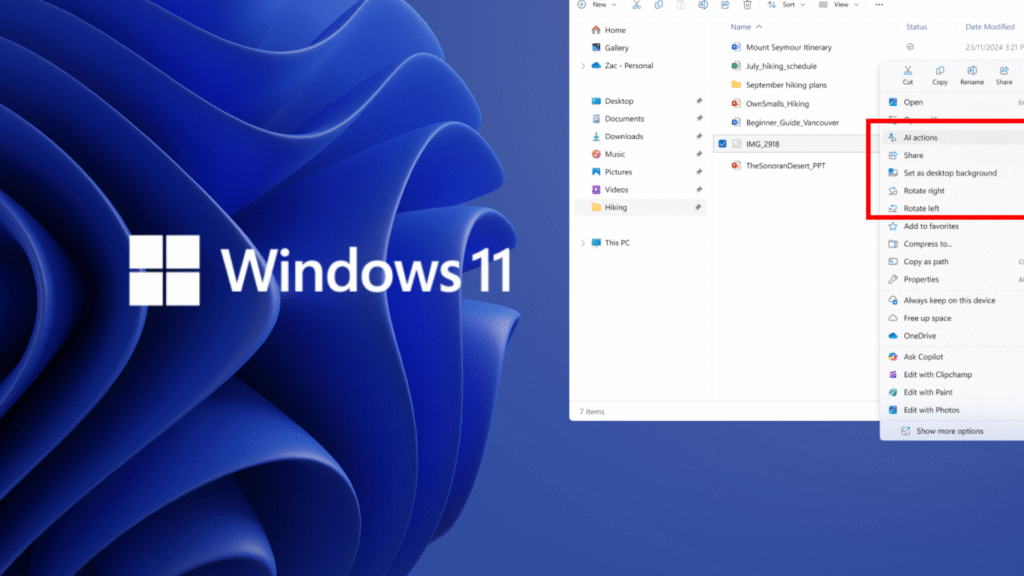Toggle the pin on the Hiking folder
Image resolution: width=1024 pixels, height=576 pixels.
(x=699, y=207)
